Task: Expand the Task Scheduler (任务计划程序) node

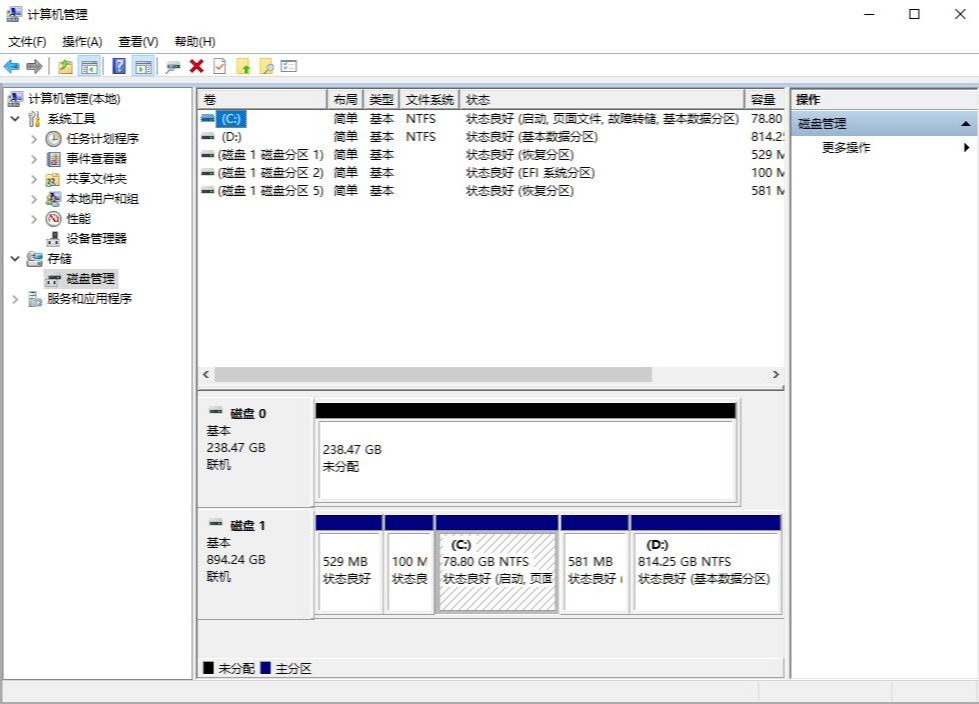Action: [34, 139]
